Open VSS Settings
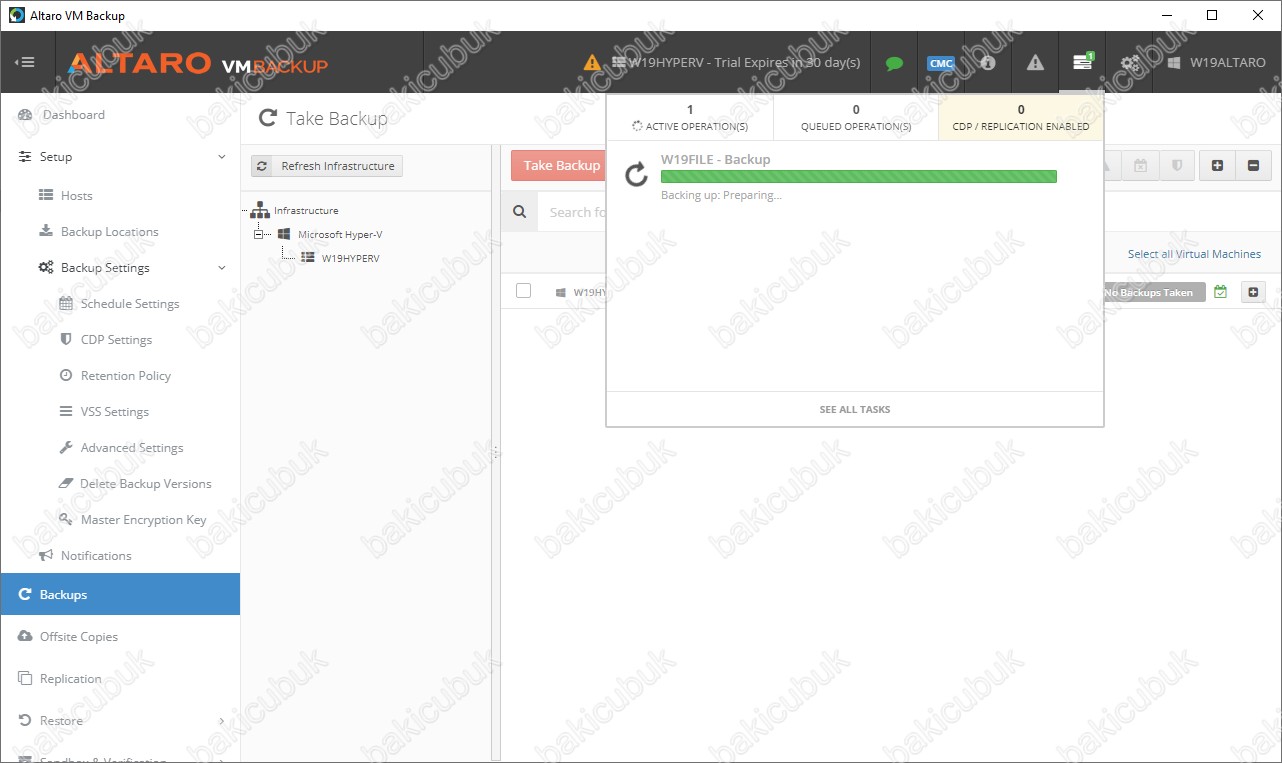This screenshot has height=763, width=1282. [114, 412]
